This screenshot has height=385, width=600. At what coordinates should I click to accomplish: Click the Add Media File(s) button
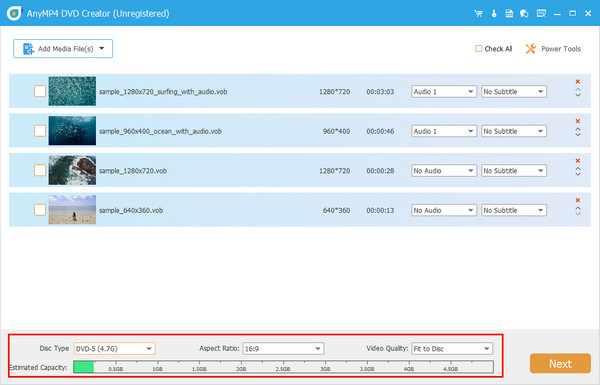coord(63,49)
